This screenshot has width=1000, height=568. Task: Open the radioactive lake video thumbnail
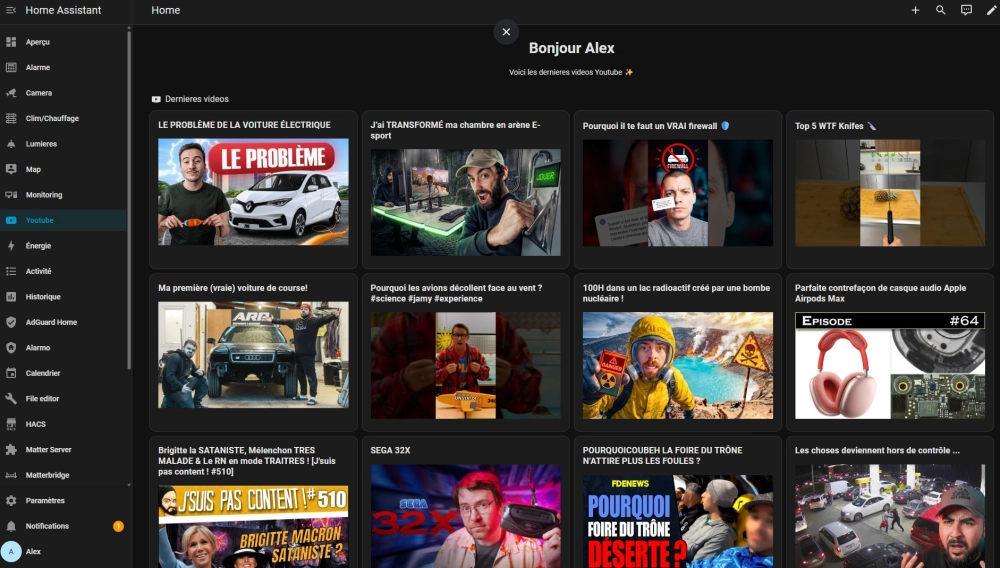pos(677,365)
